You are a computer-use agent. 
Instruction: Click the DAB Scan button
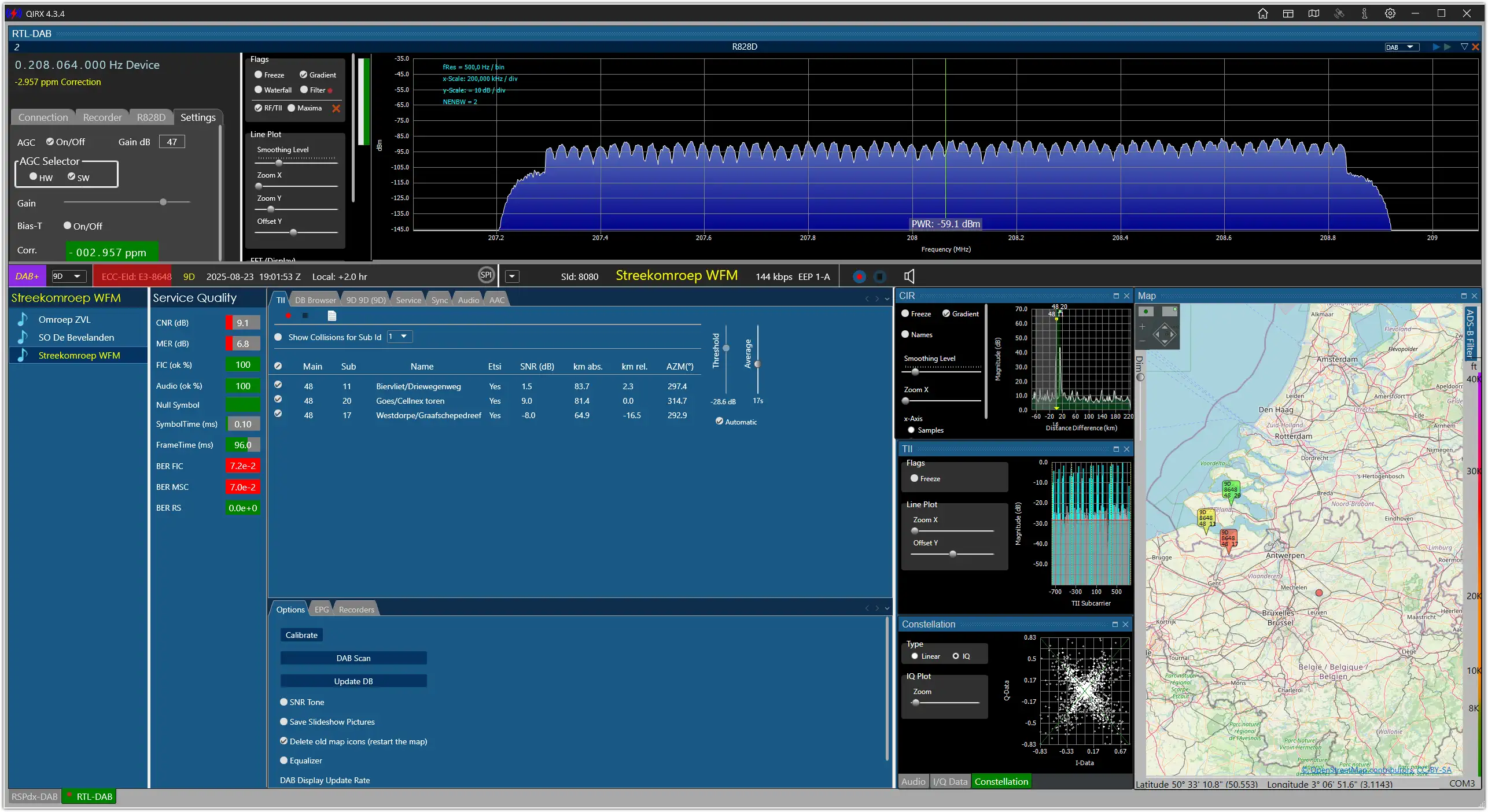[x=353, y=658]
